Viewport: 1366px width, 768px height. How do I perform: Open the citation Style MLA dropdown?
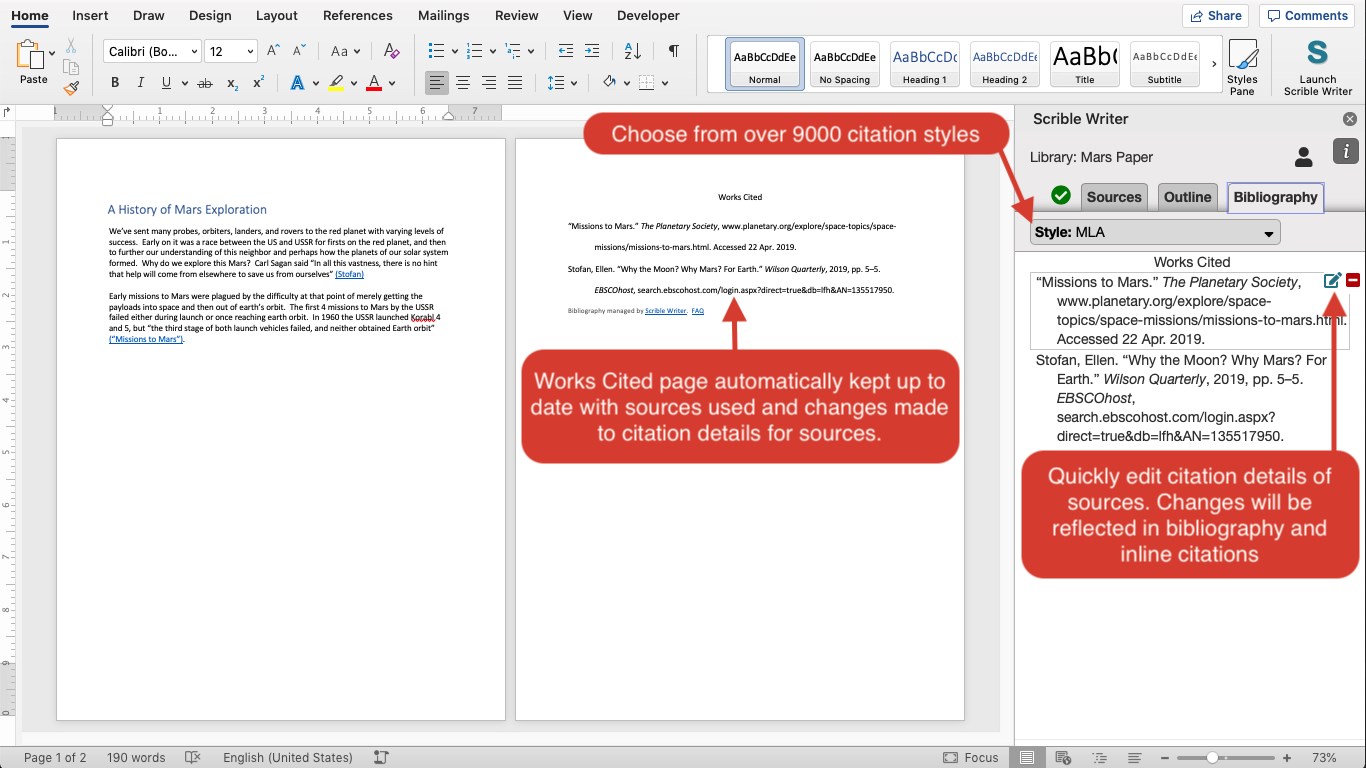tap(1155, 233)
